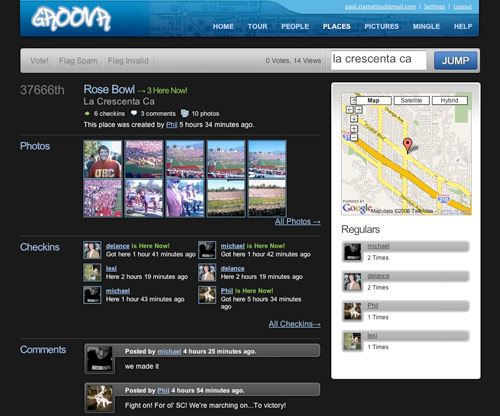Viewport: 500px width, 416px height.
Task: Go to HOME in navigation
Action: point(223,27)
